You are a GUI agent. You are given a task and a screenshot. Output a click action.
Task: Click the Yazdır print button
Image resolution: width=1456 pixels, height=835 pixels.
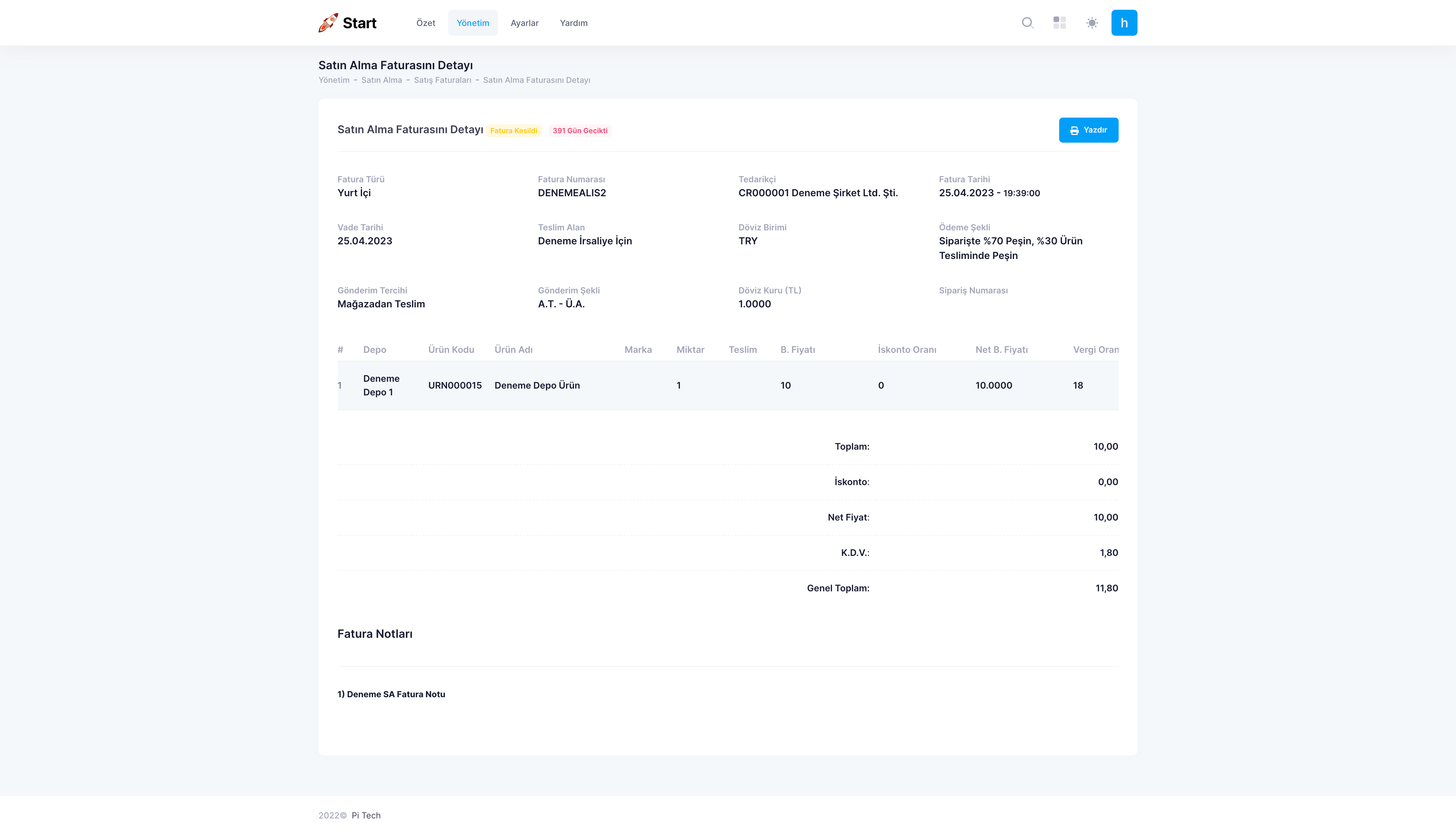1088,130
